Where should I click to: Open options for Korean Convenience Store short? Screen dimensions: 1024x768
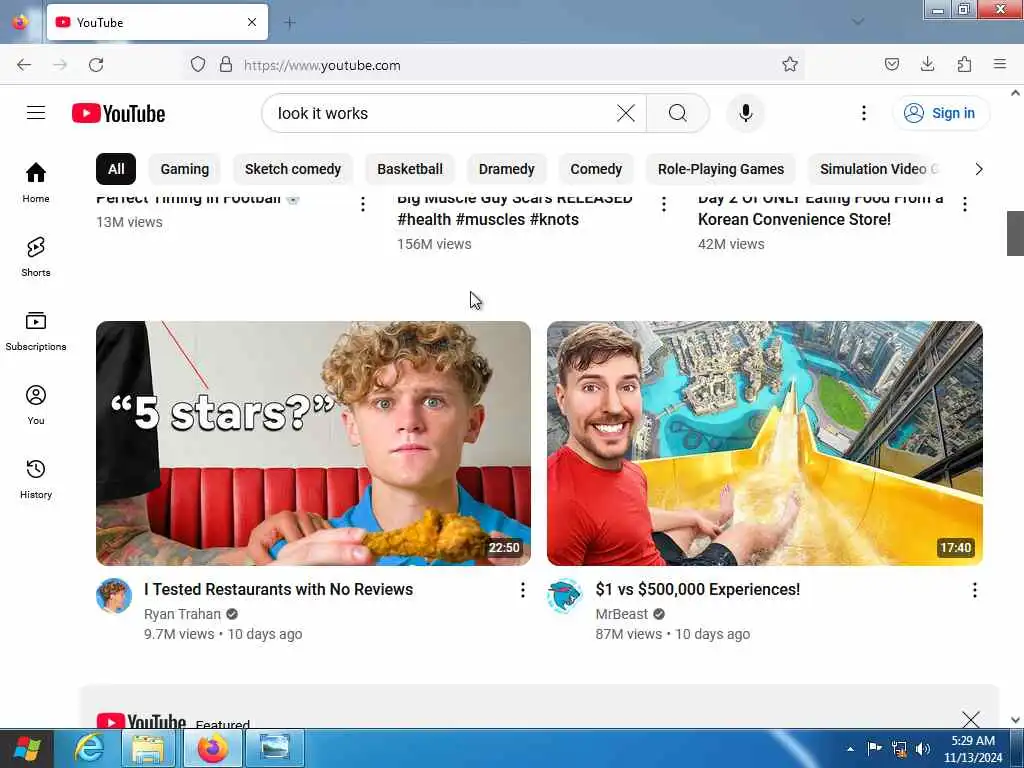965,204
